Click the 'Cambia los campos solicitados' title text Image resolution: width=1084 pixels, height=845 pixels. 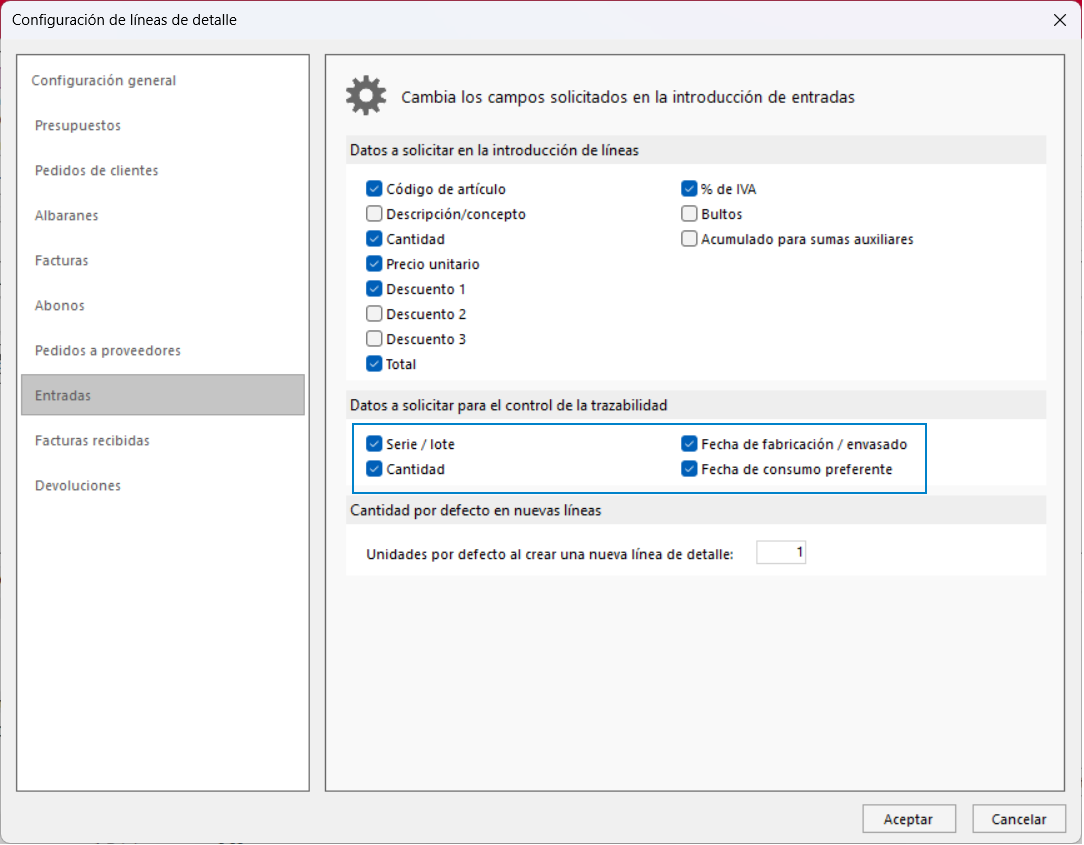point(628,97)
